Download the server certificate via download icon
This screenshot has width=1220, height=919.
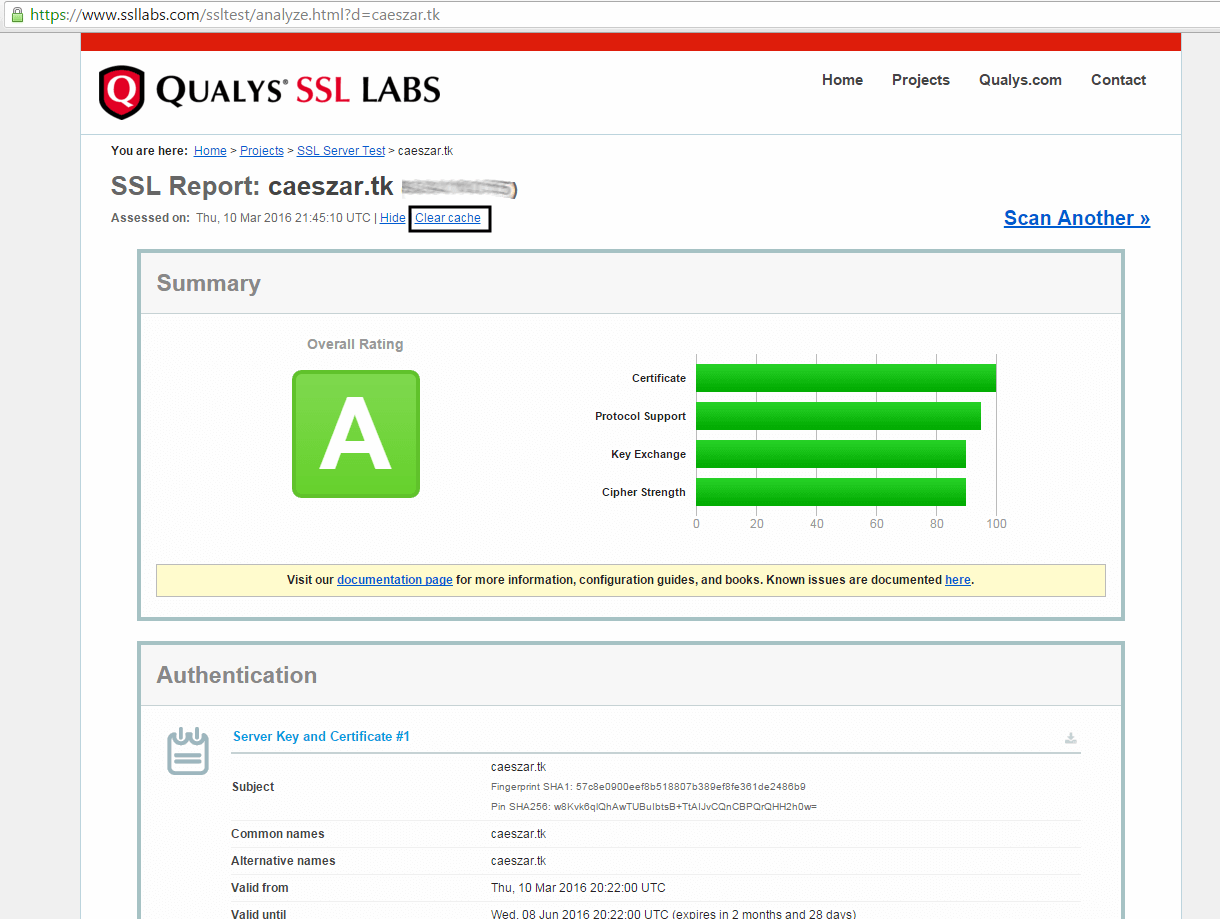[x=1070, y=739]
